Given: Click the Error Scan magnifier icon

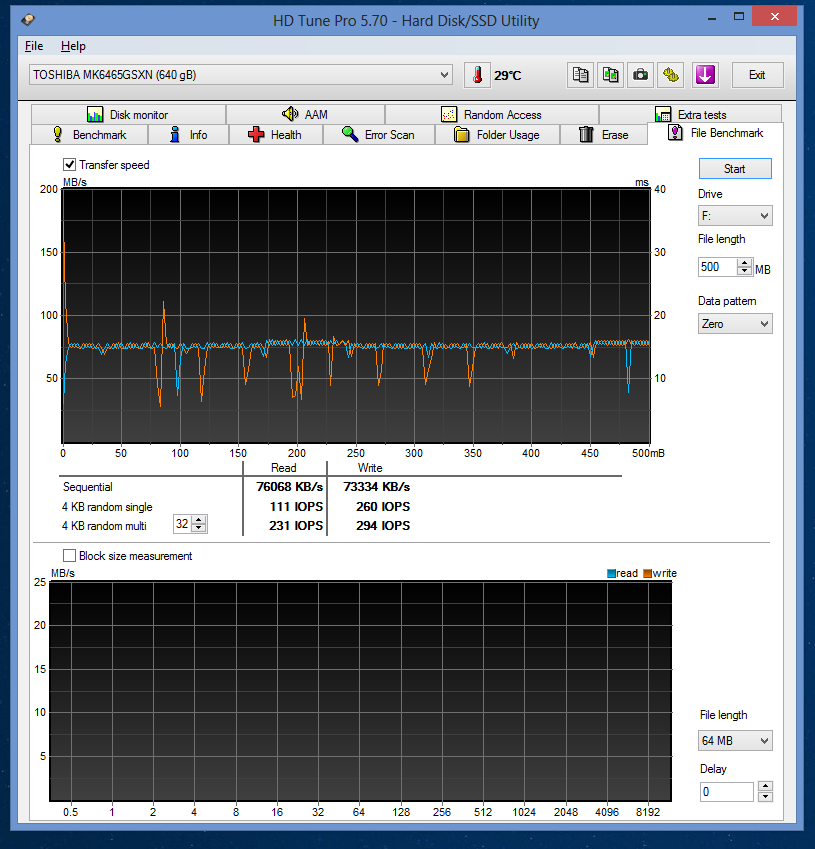Looking at the screenshot, I should 350,134.
